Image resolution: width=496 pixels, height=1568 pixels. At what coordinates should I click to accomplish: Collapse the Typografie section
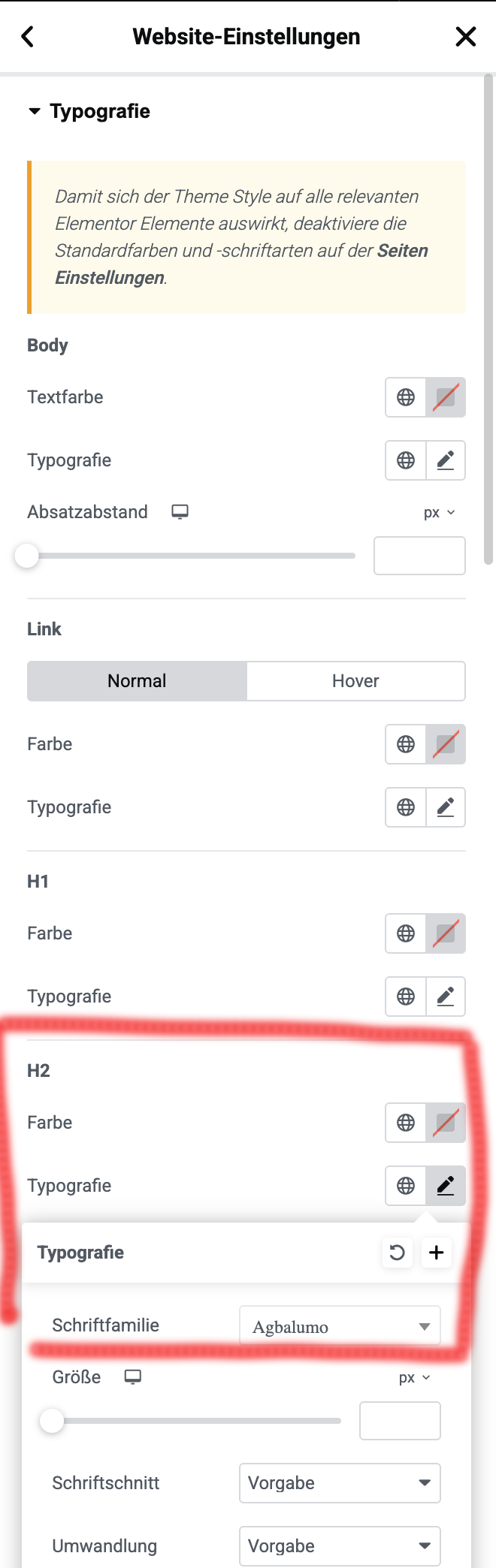click(x=89, y=111)
